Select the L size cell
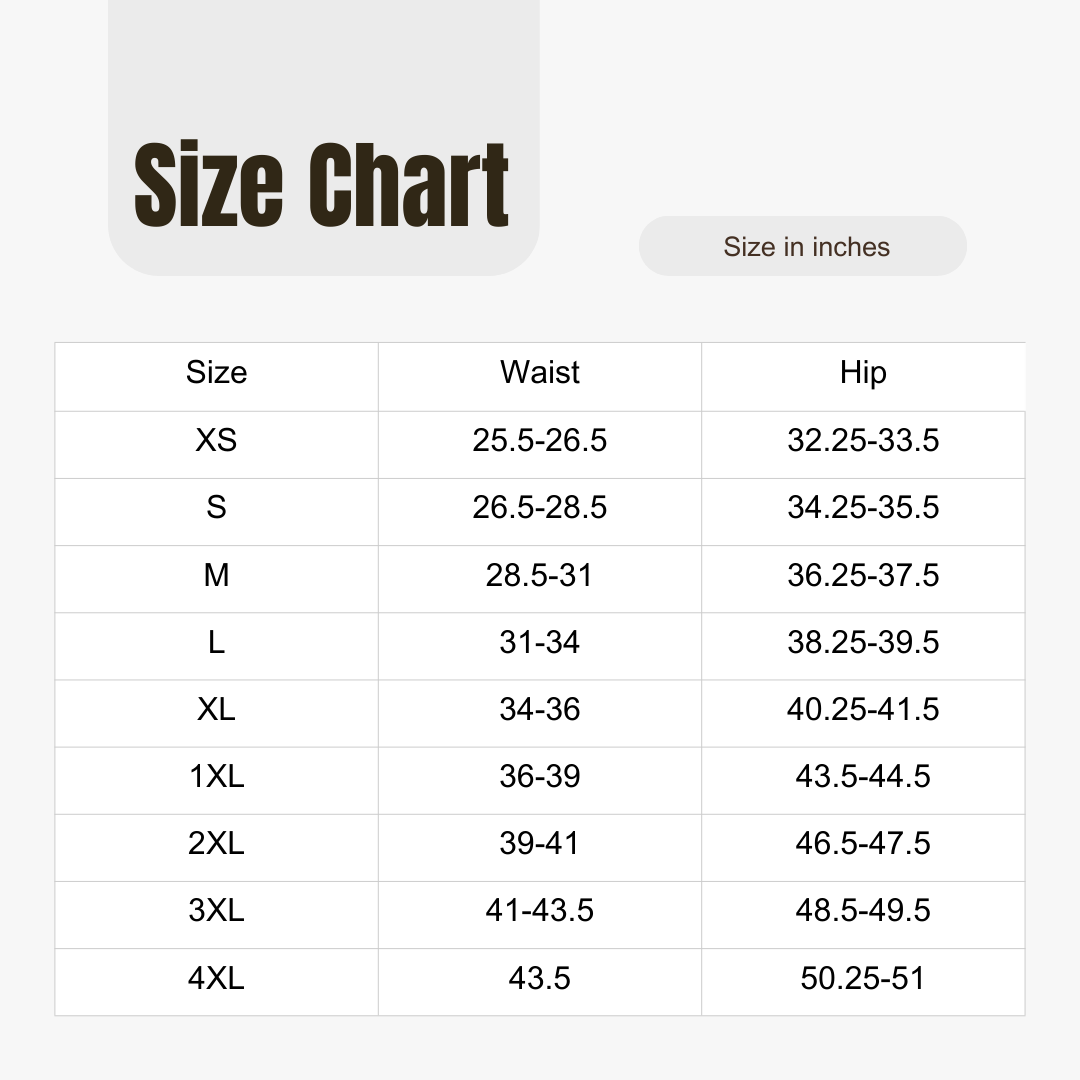1080x1080 pixels. [216, 643]
